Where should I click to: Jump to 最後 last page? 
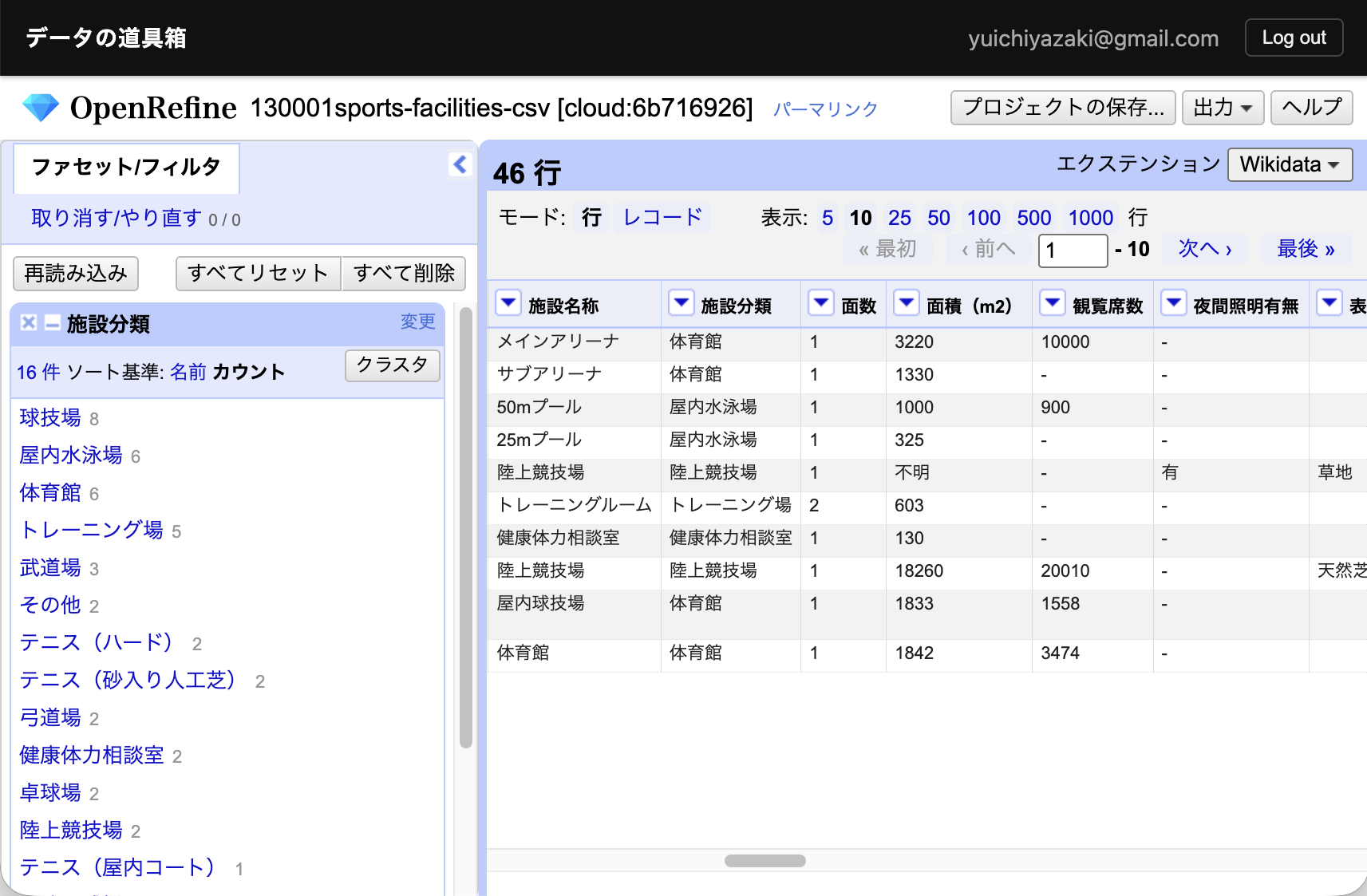(1306, 249)
